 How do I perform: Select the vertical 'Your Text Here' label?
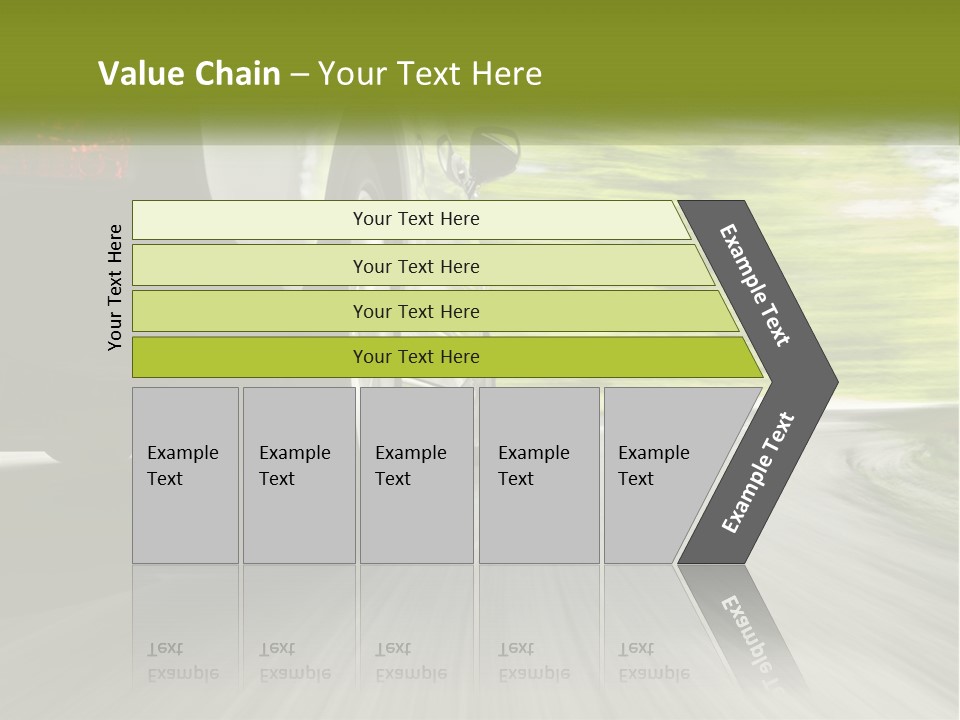[115, 287]
